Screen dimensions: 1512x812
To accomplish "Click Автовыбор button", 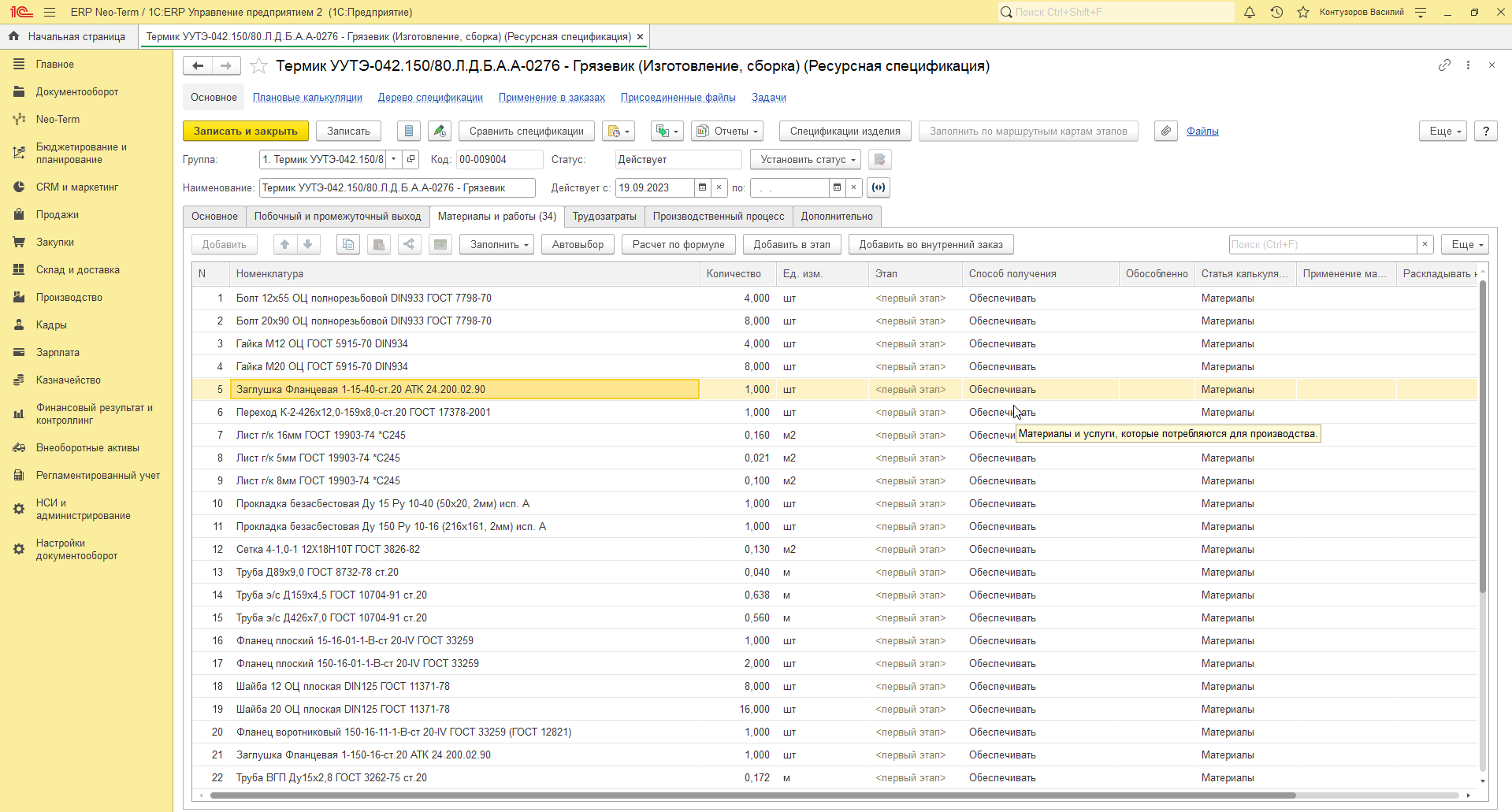I will click(x=578, y=245).
